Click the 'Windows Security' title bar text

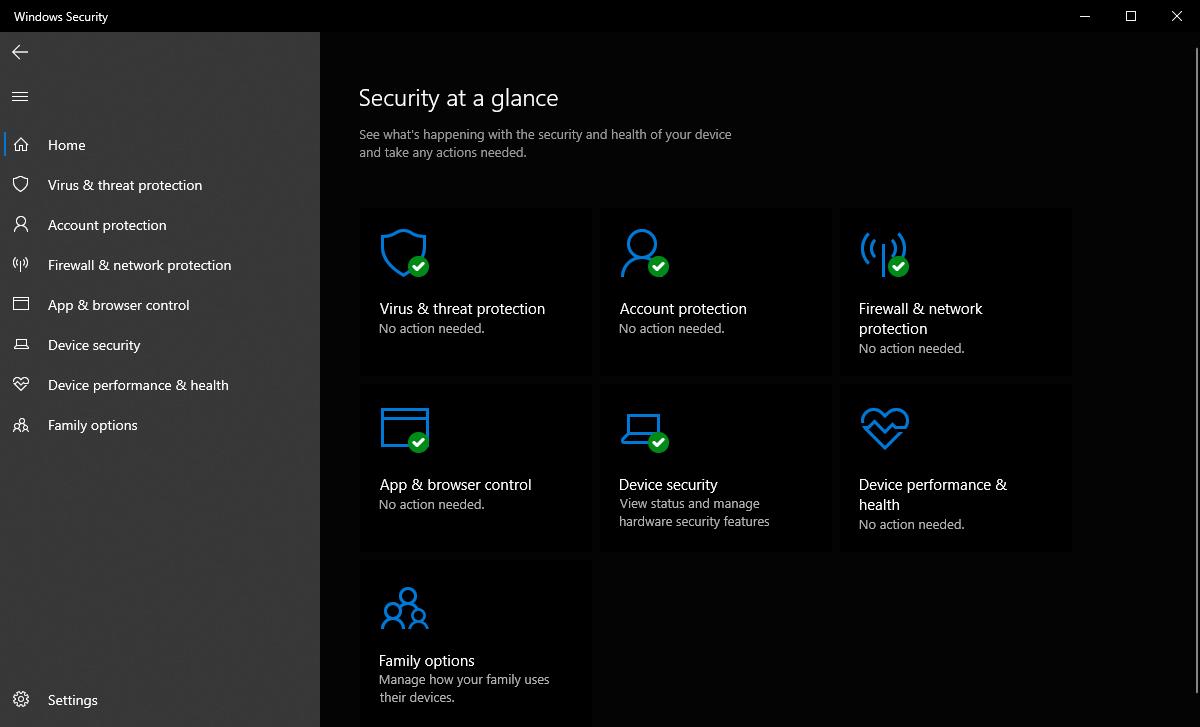tap(61, 17)
